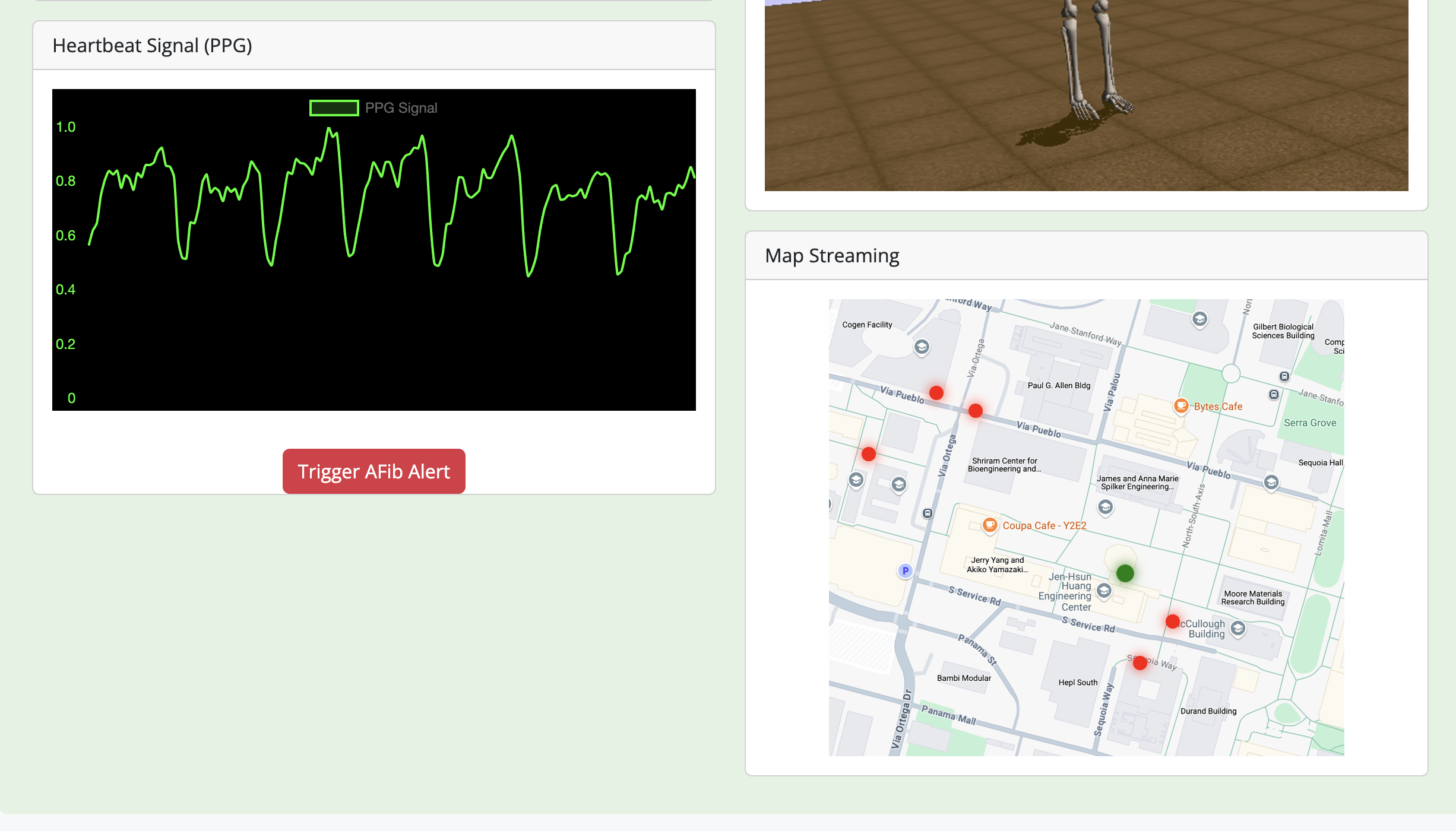1456x831 pixels.
Task: Click the blue parking P icon
Action: (905, 571)
